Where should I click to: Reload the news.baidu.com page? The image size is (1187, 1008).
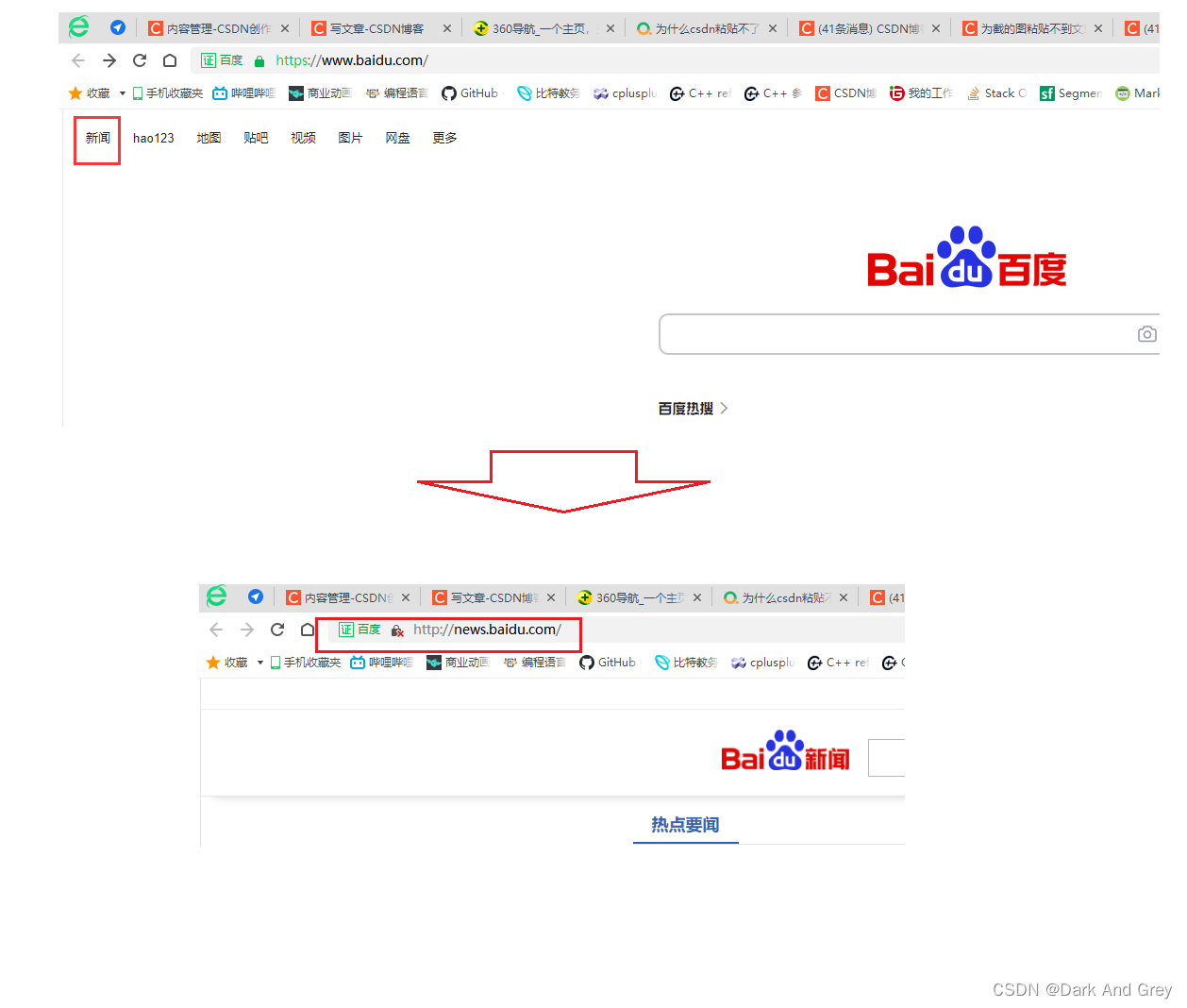tap(277, 630)
